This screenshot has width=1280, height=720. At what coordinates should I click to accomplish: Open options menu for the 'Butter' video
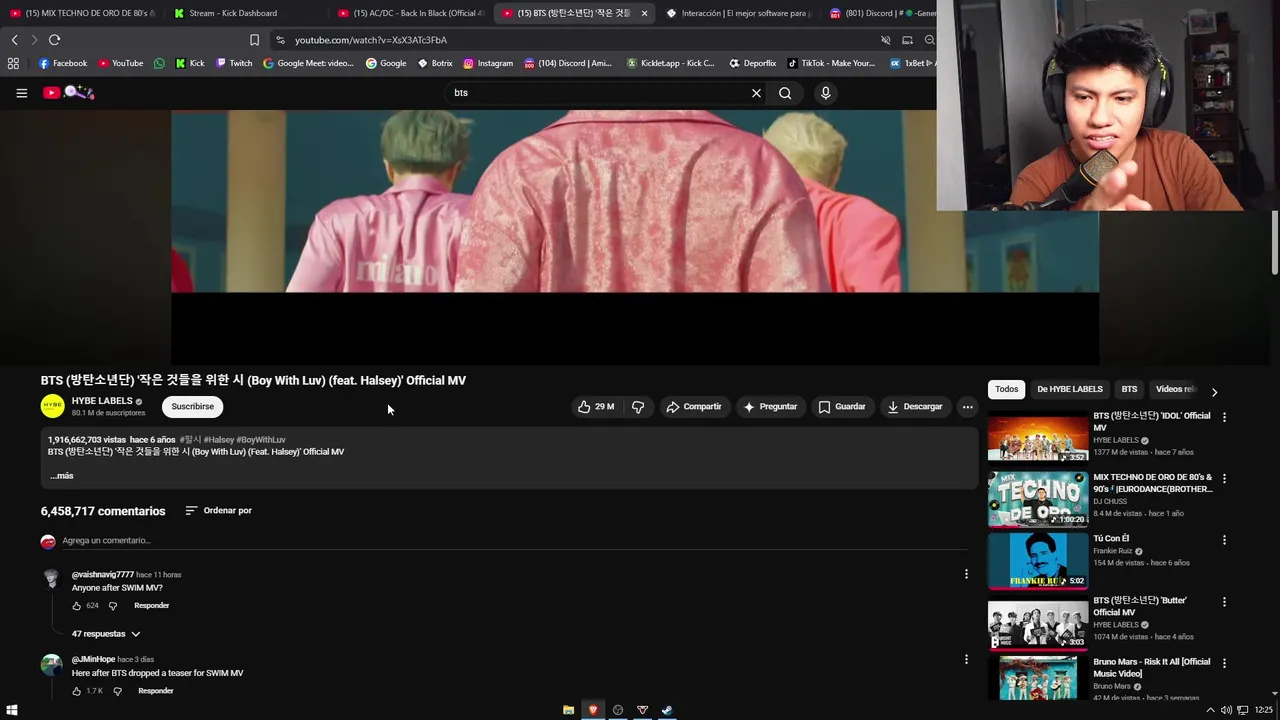(x=1224, y=602)
